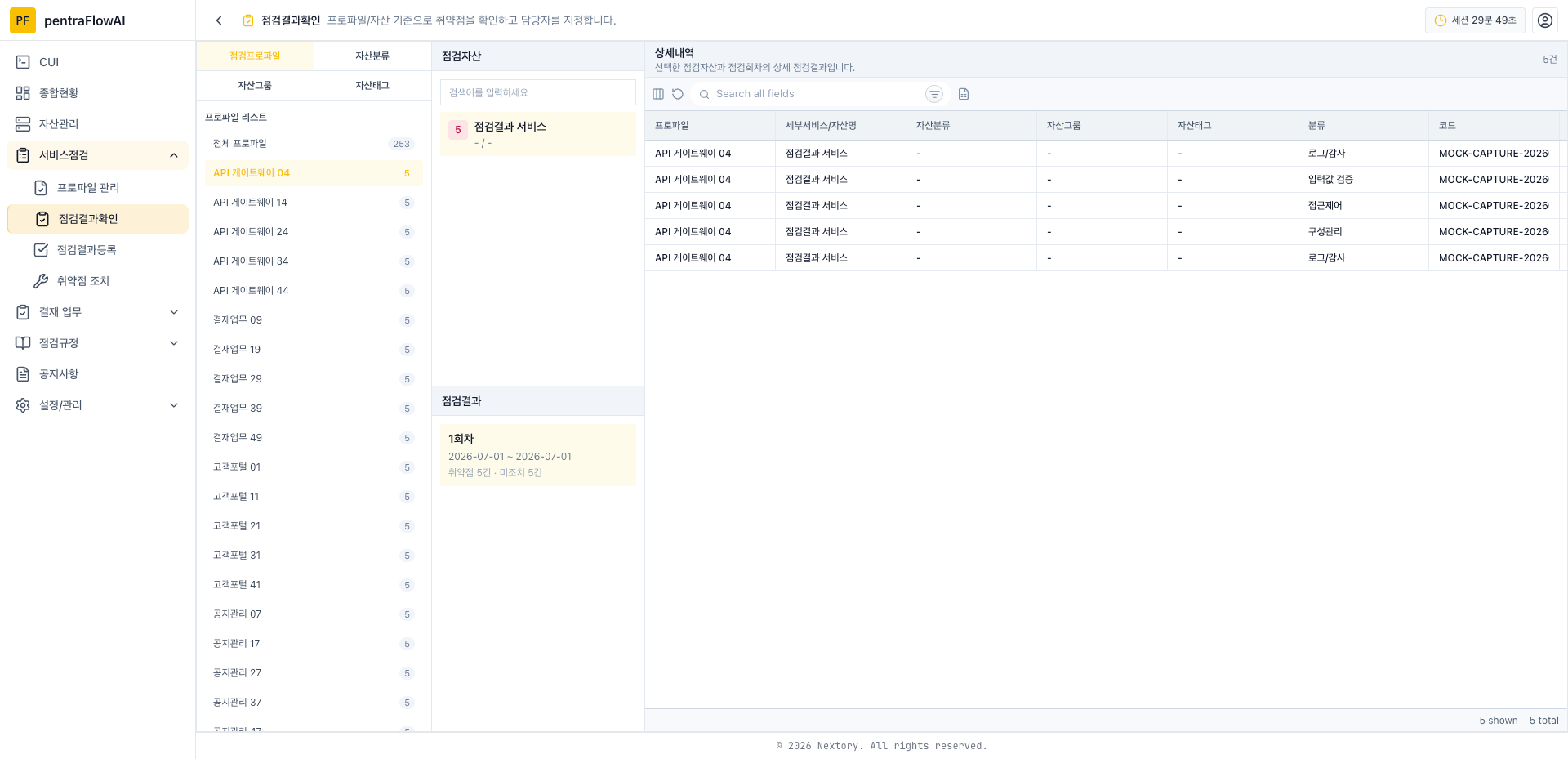The height and width of the screenshot is (759, 1568).
Task: Click the PF pentraFlowAI logo badge
Action: [23, 20]
